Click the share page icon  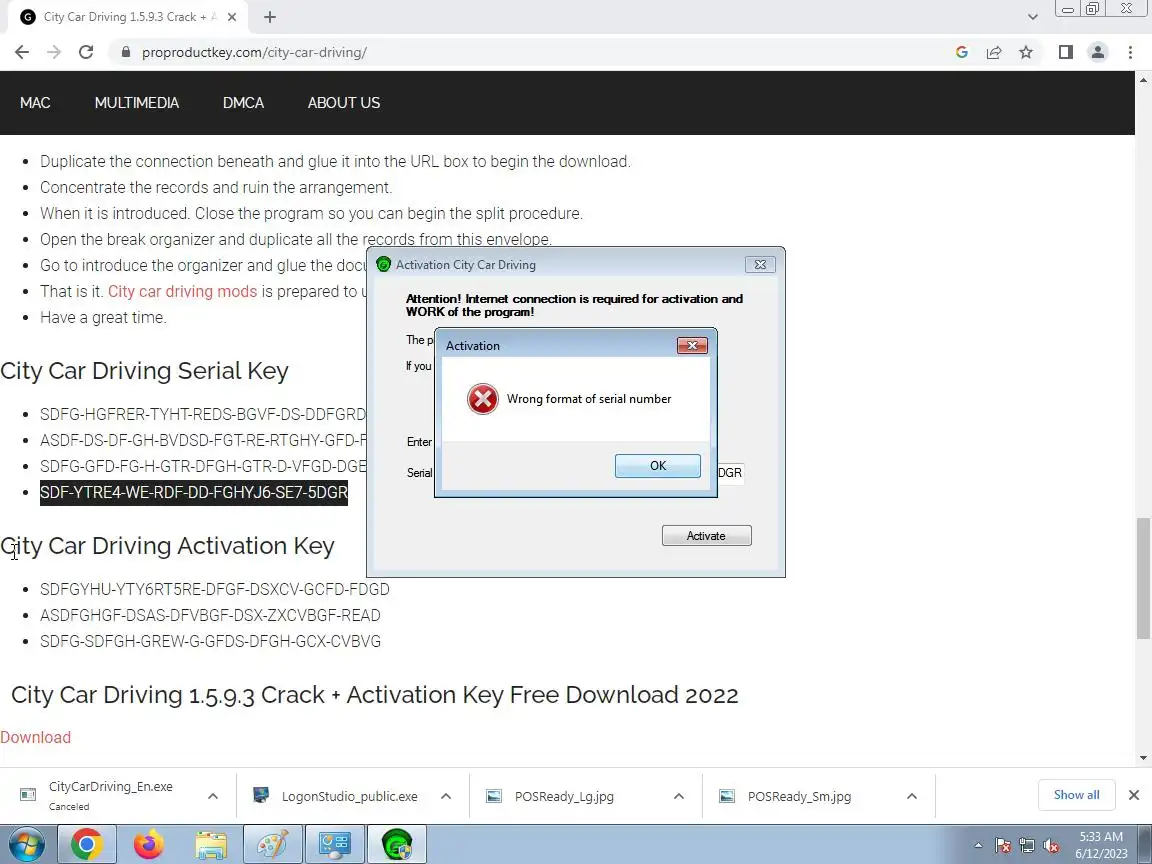(x=994, y=52)
